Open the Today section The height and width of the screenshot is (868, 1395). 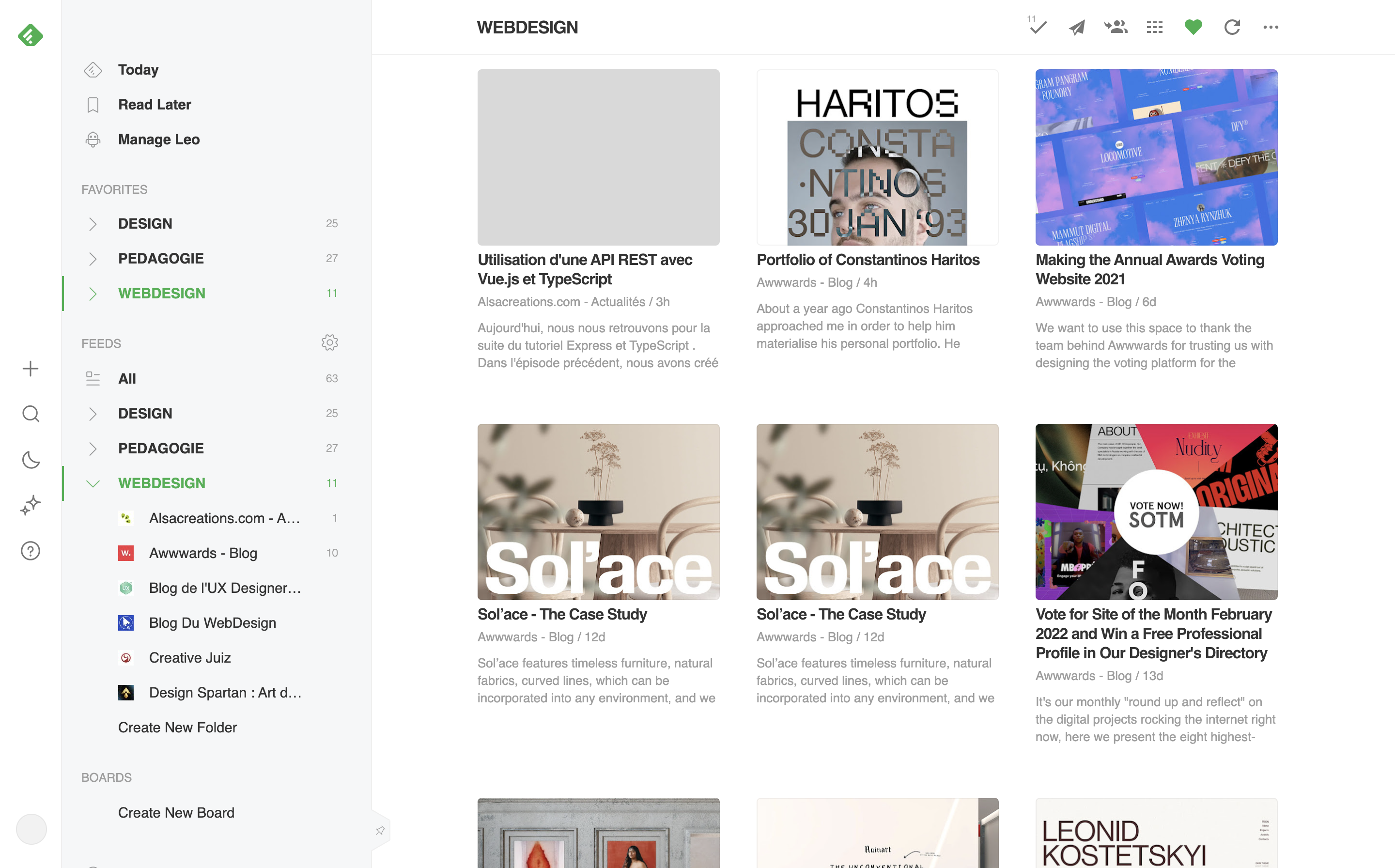pyautogui.click(x=138, y=70)
